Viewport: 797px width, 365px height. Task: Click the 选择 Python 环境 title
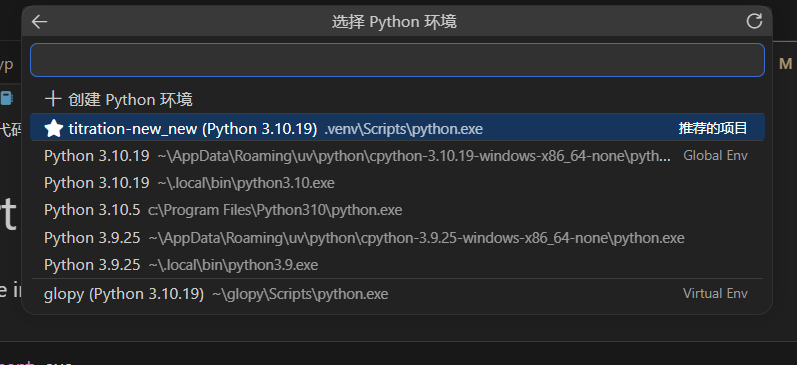(x=394, y=22)
